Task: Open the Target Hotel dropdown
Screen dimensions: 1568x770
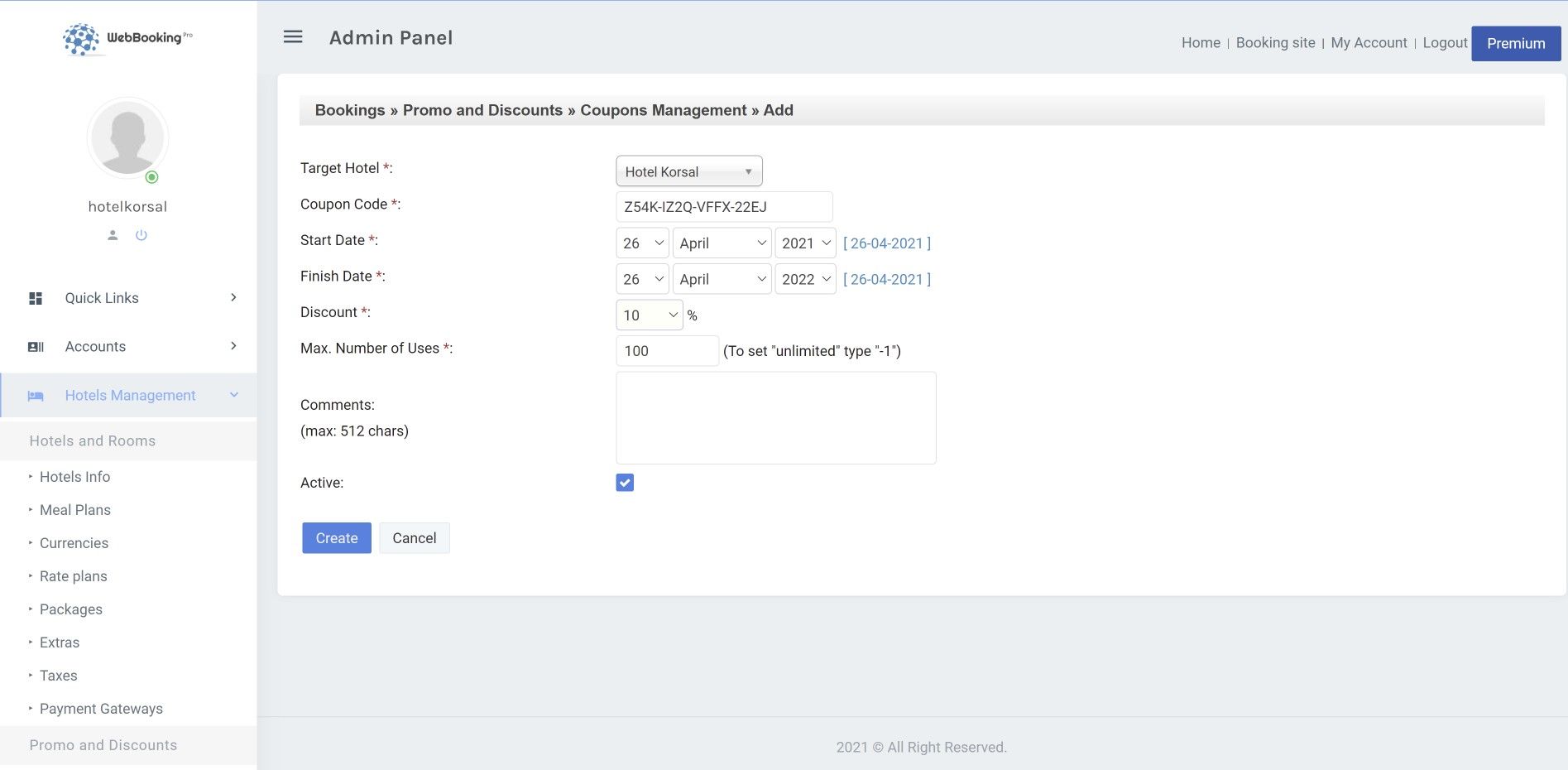Action: [688, 171]
